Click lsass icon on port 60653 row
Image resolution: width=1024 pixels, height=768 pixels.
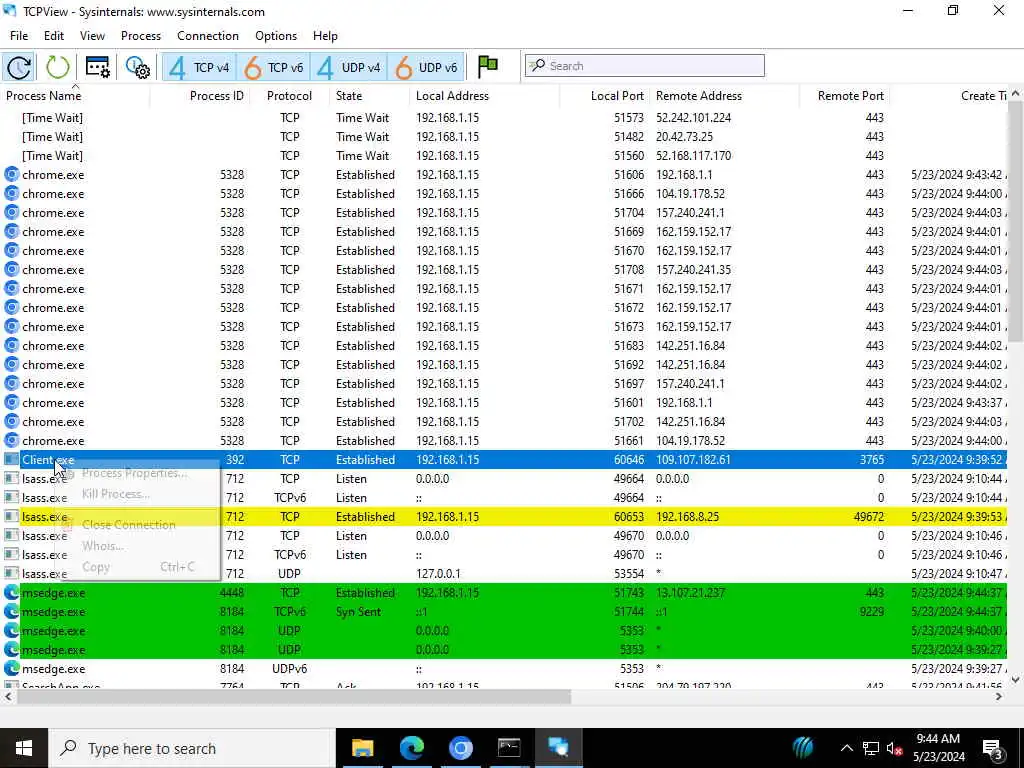(11, 517)
